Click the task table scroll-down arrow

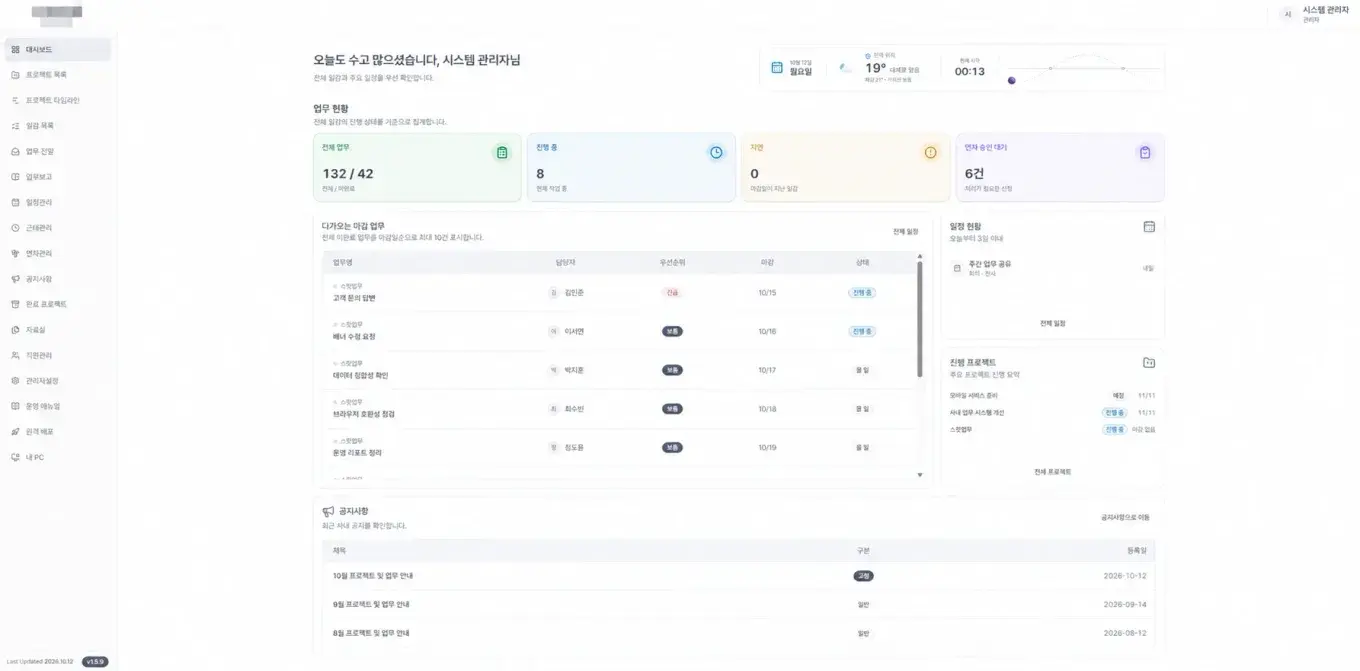(920, 475)
